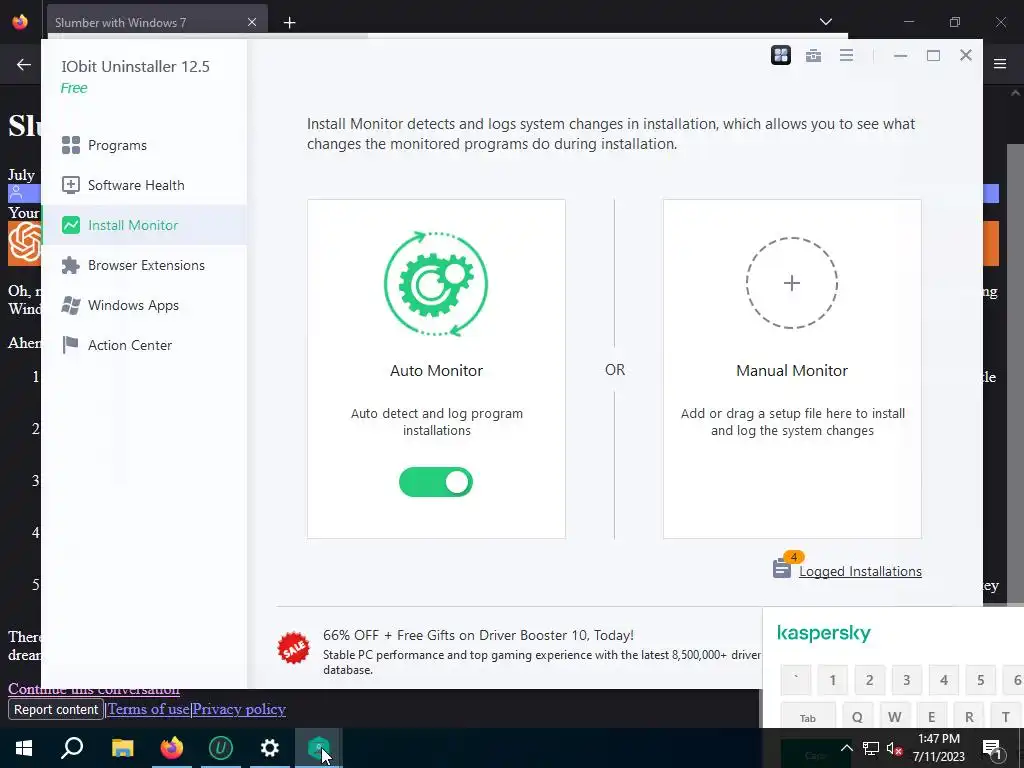Open the Privacy policy link
Viewport: 1024px width, 768px height.
[x=239, y=709]
